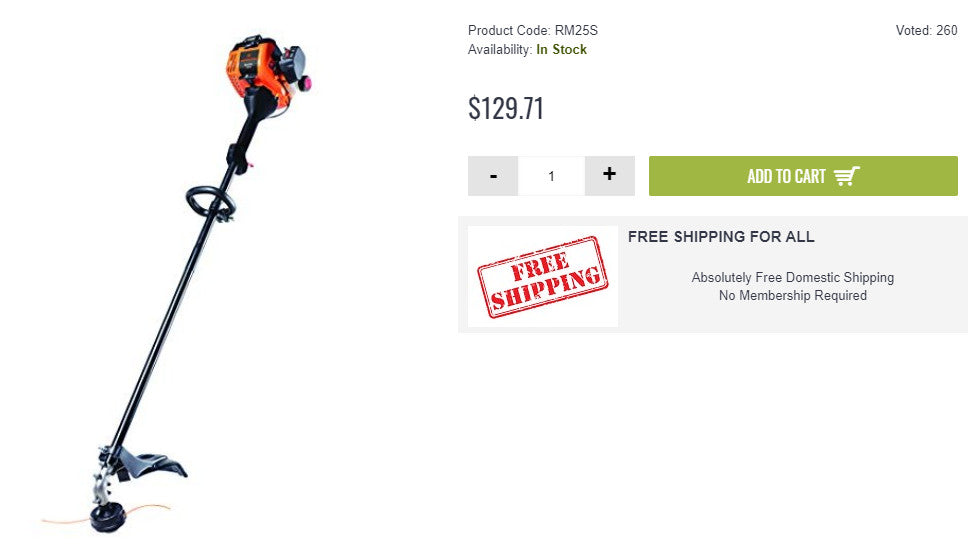Increase quantity with the plus button
This screenshot has width=971, height=550.
pyautogui.click(x=609, y=176)
